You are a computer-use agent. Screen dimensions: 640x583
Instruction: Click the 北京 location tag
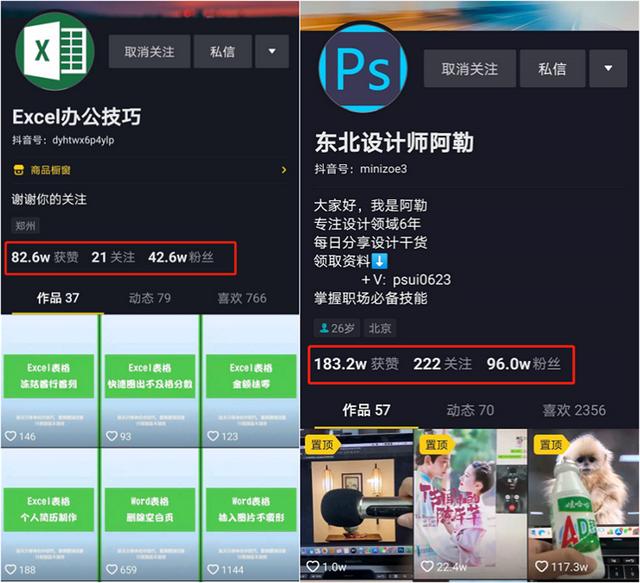click(380, 328)
